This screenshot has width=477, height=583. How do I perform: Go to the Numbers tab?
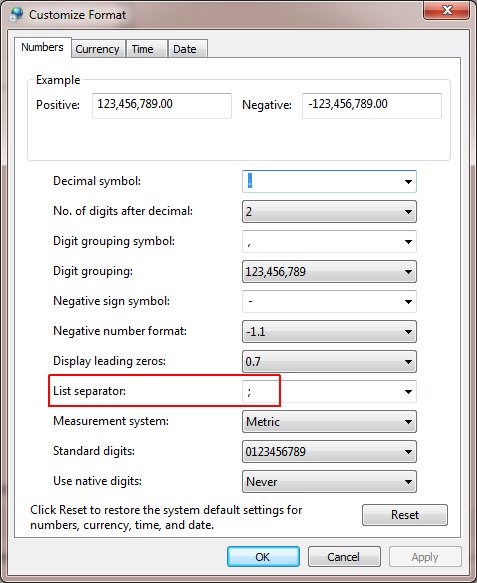pyautogui.click(x=42, y=48)
